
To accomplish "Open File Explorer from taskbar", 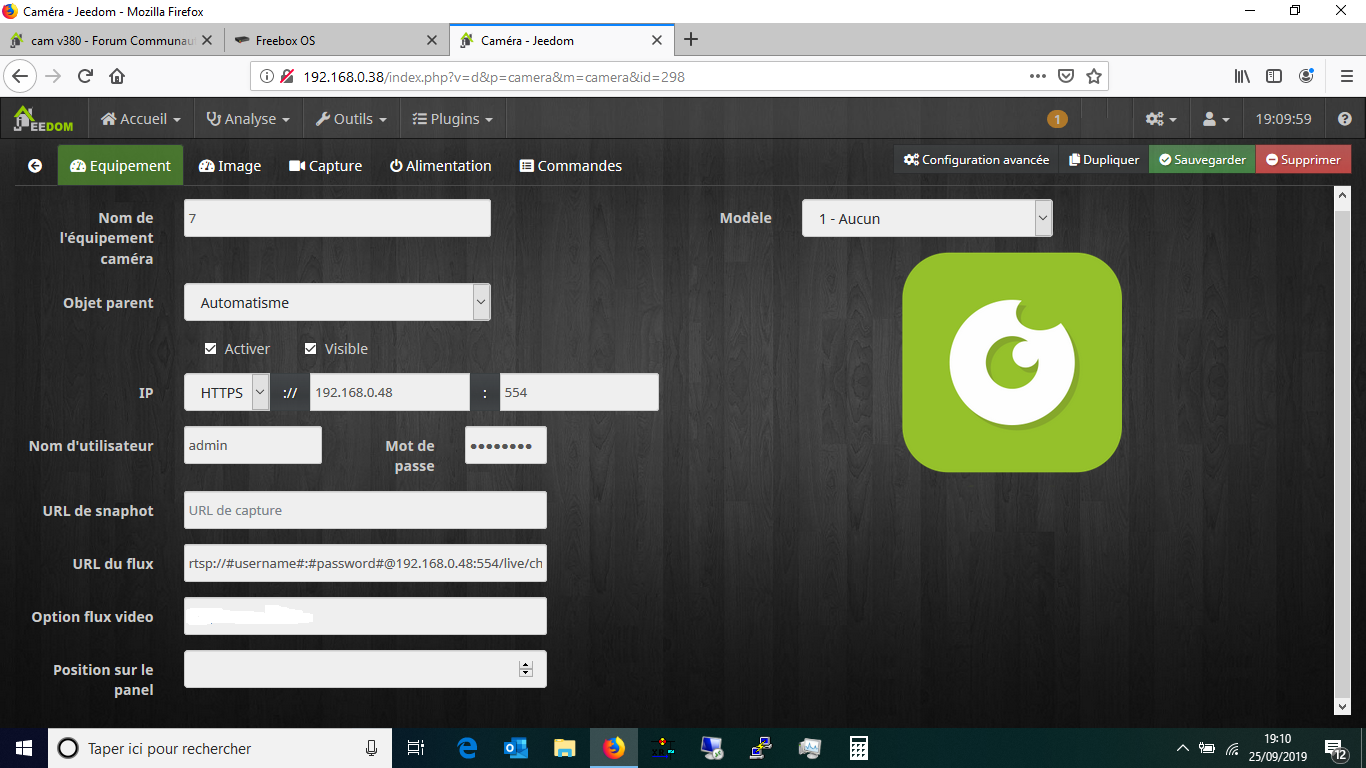I will tap(565, 748).
